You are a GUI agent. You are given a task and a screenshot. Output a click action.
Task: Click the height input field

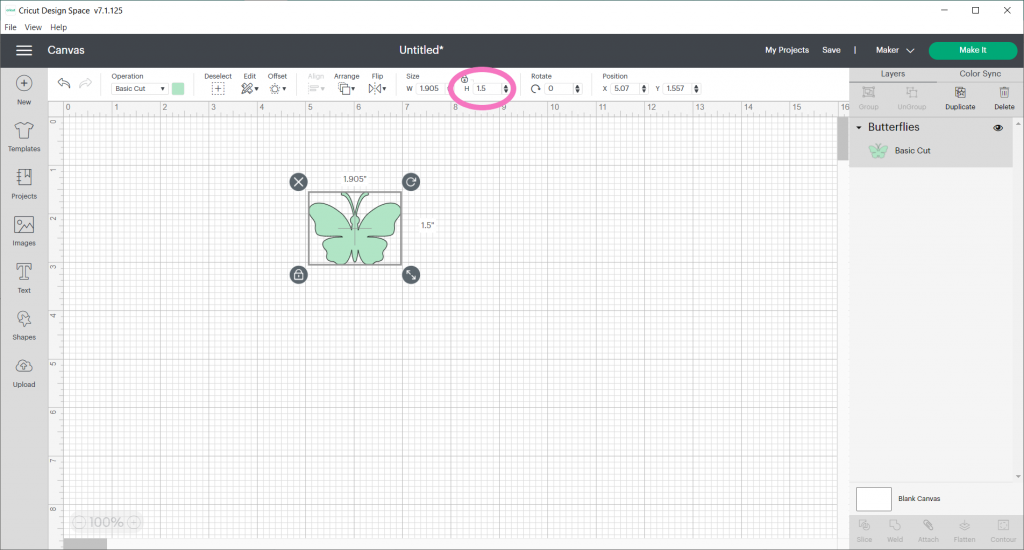488,89
